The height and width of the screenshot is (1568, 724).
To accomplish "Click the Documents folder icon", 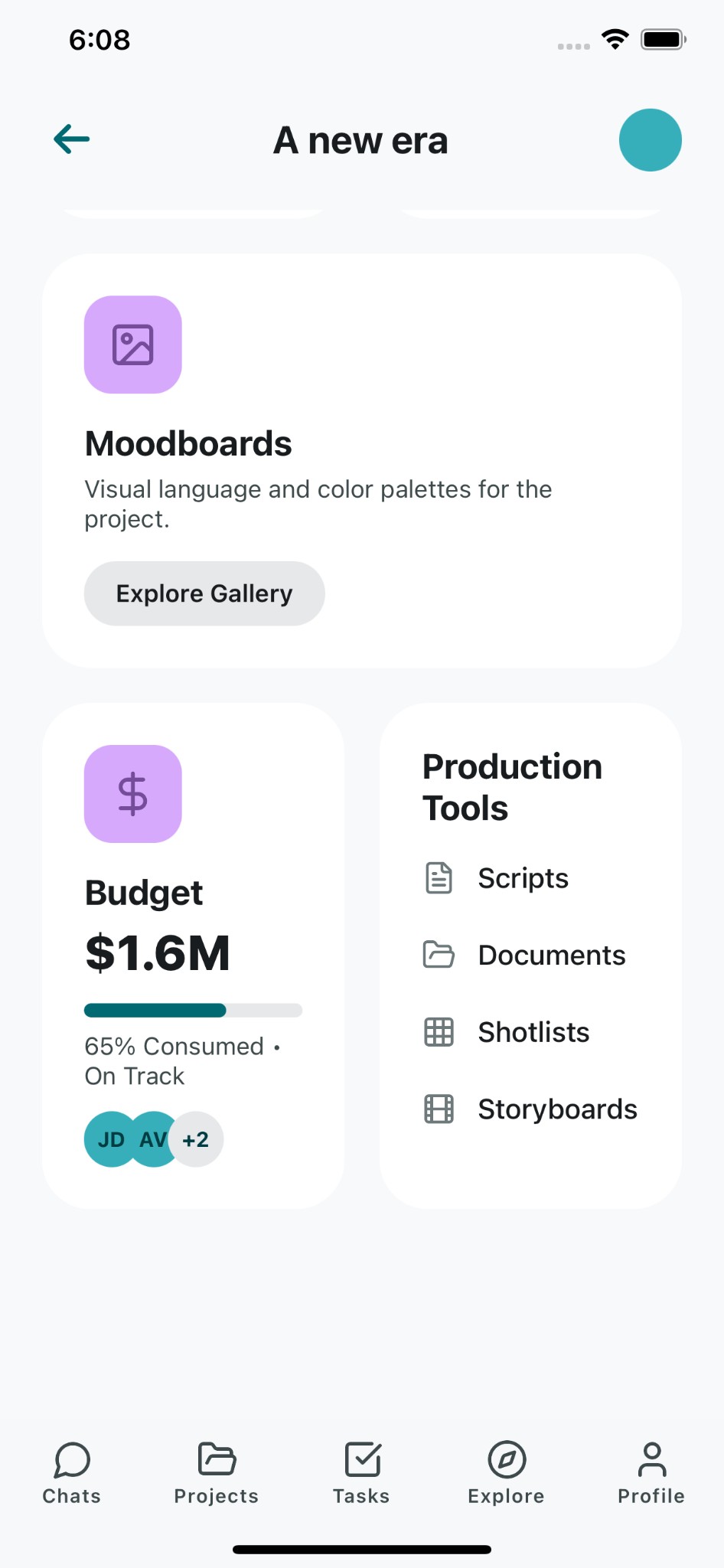I will click(439, 955).
